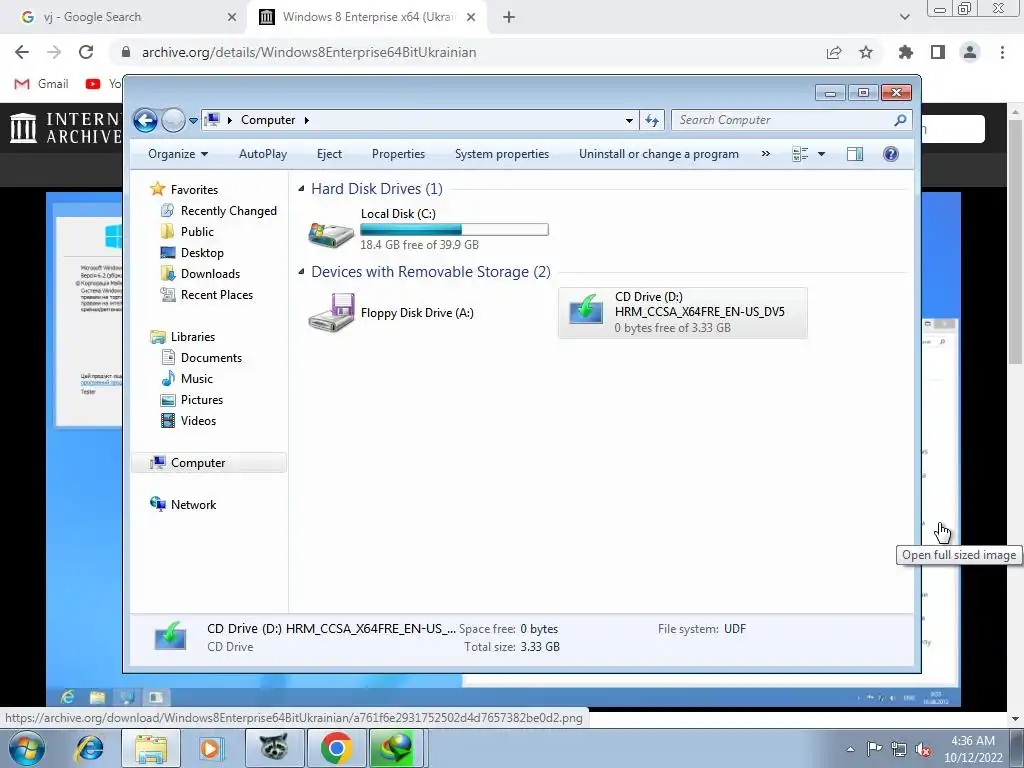Screen dimensions: 1024x768
Task: Bookmark this page with the star icon
Action: pyautogui.click(x=866, y=52)
